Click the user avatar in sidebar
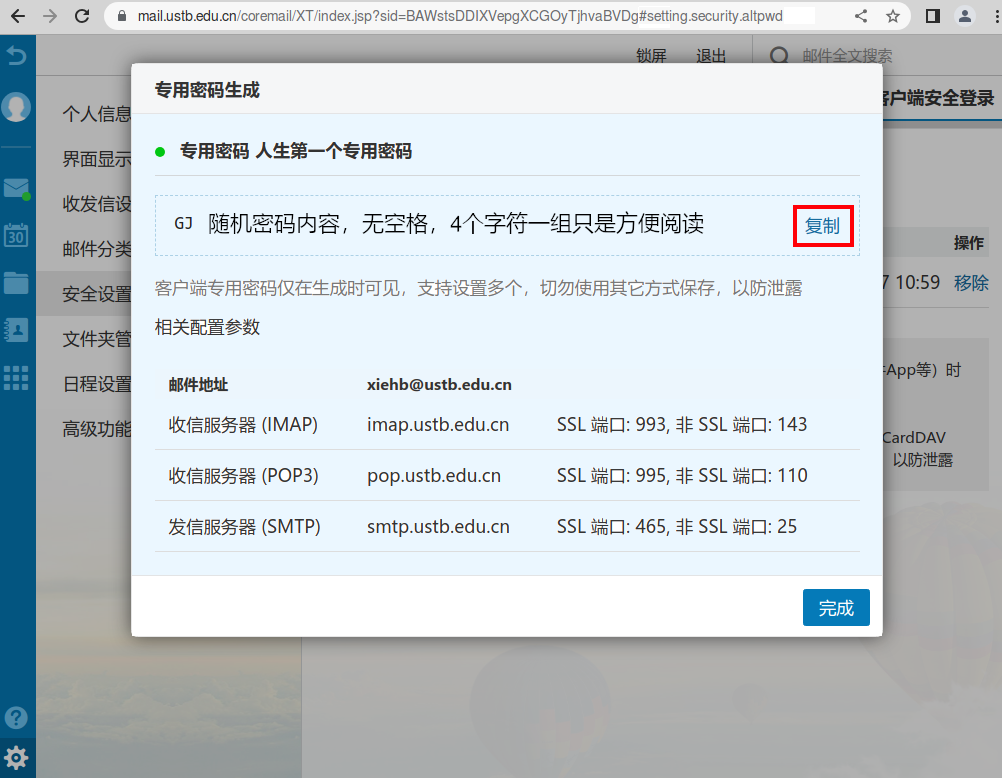 [16, 107]
